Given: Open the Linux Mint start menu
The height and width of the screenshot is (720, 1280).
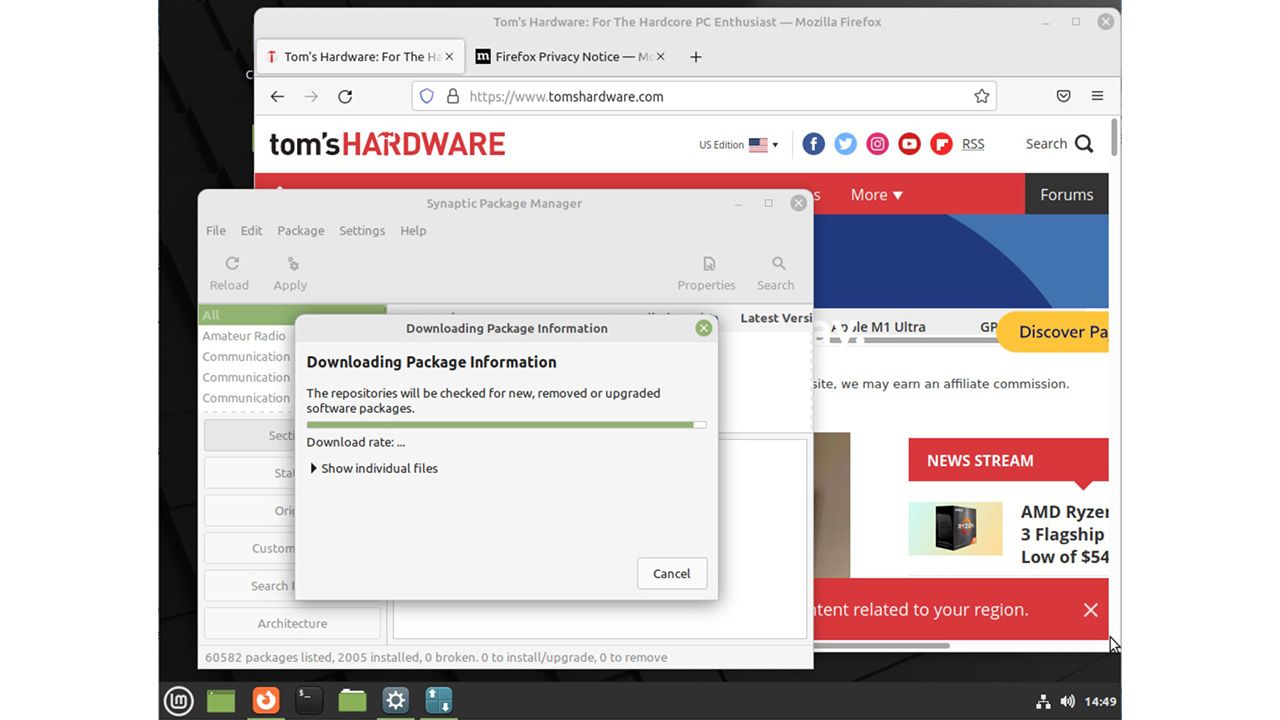Looking at the screenshot, I should (x=178, y=700).
